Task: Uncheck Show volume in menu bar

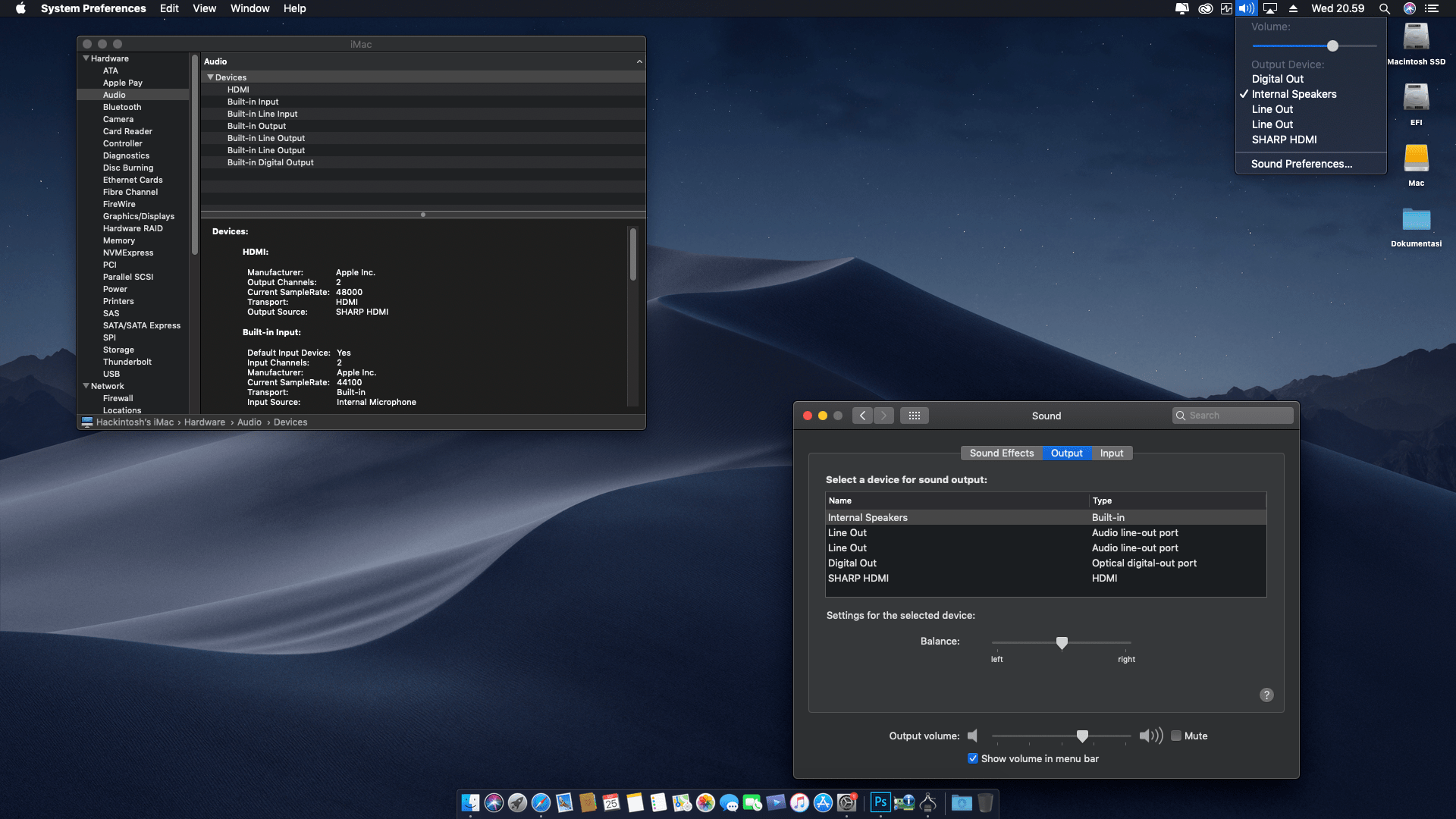Action: coord(973,758)
